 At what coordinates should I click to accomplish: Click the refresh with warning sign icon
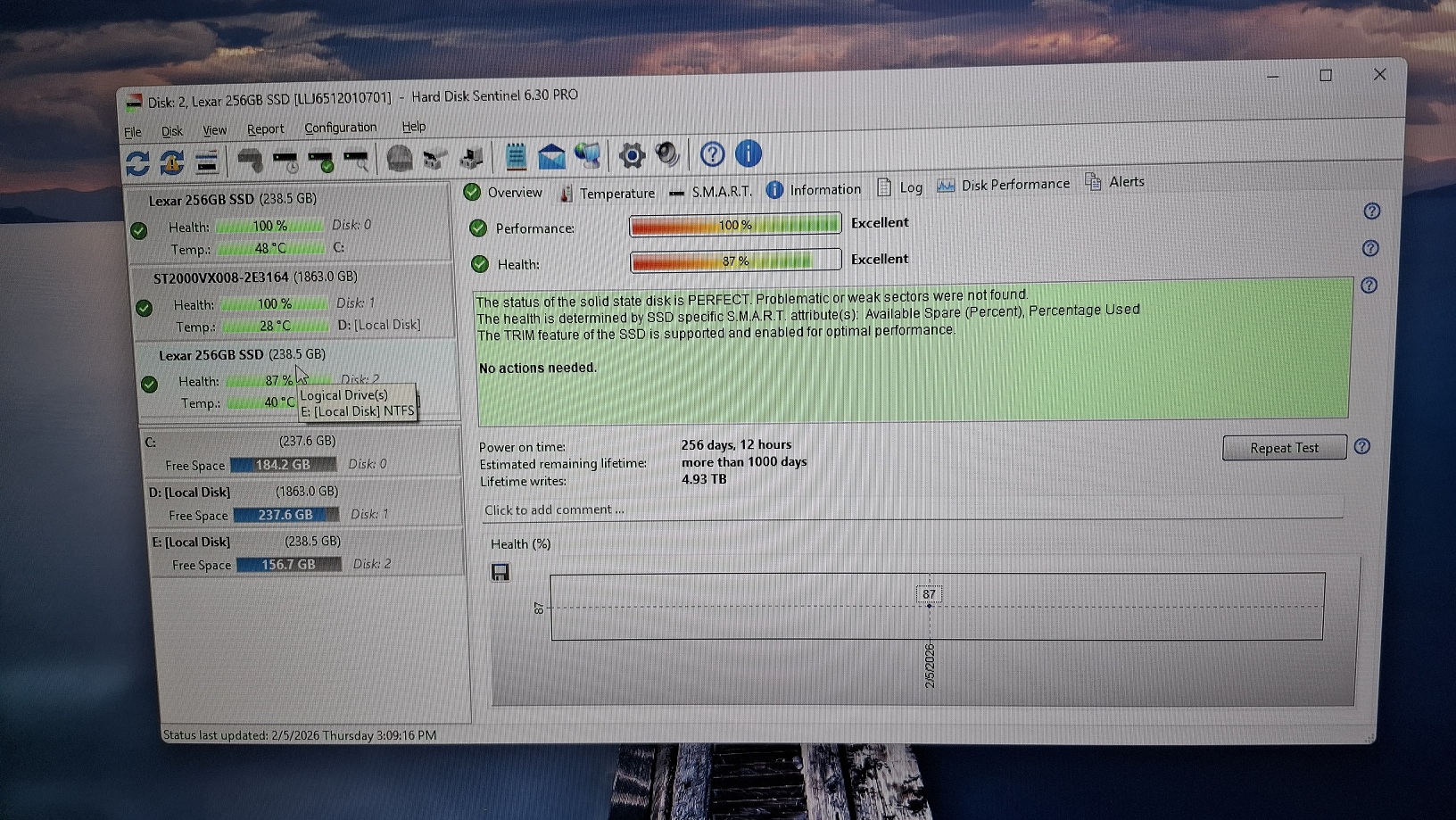coord(171,162)
